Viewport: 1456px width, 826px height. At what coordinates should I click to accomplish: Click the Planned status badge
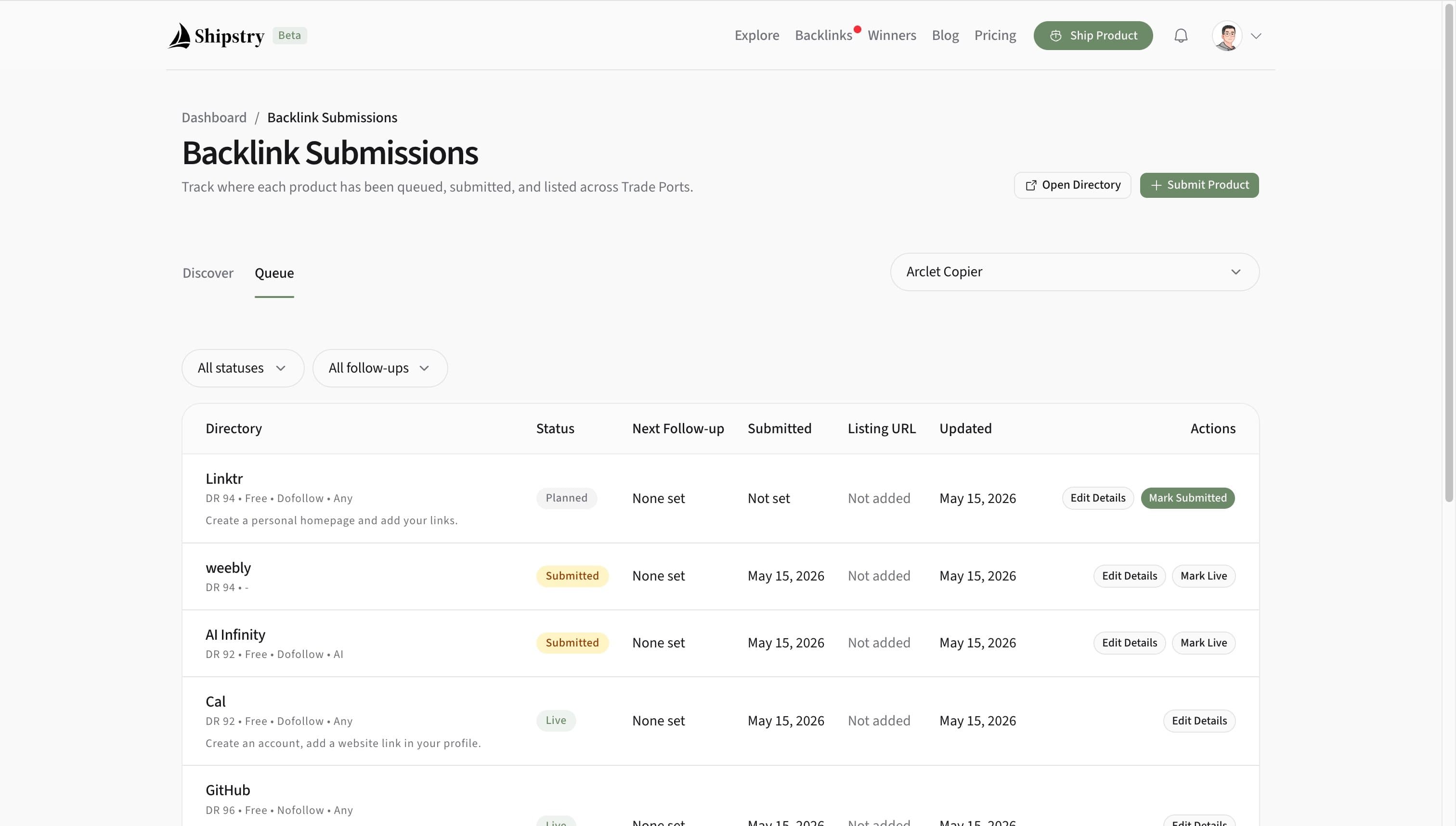(x=566, y=498)
